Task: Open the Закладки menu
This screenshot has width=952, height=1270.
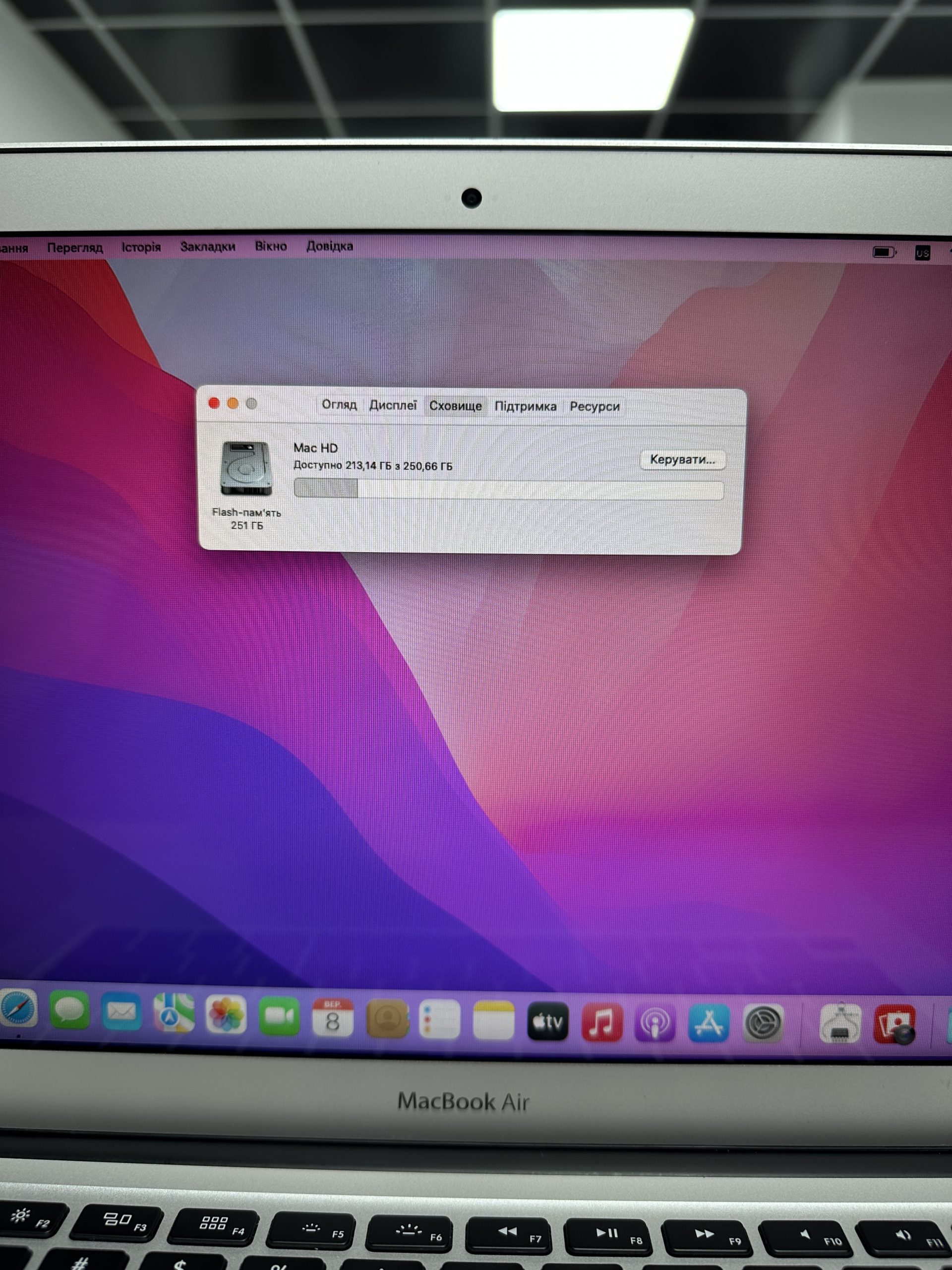Action: pos(208,246)
